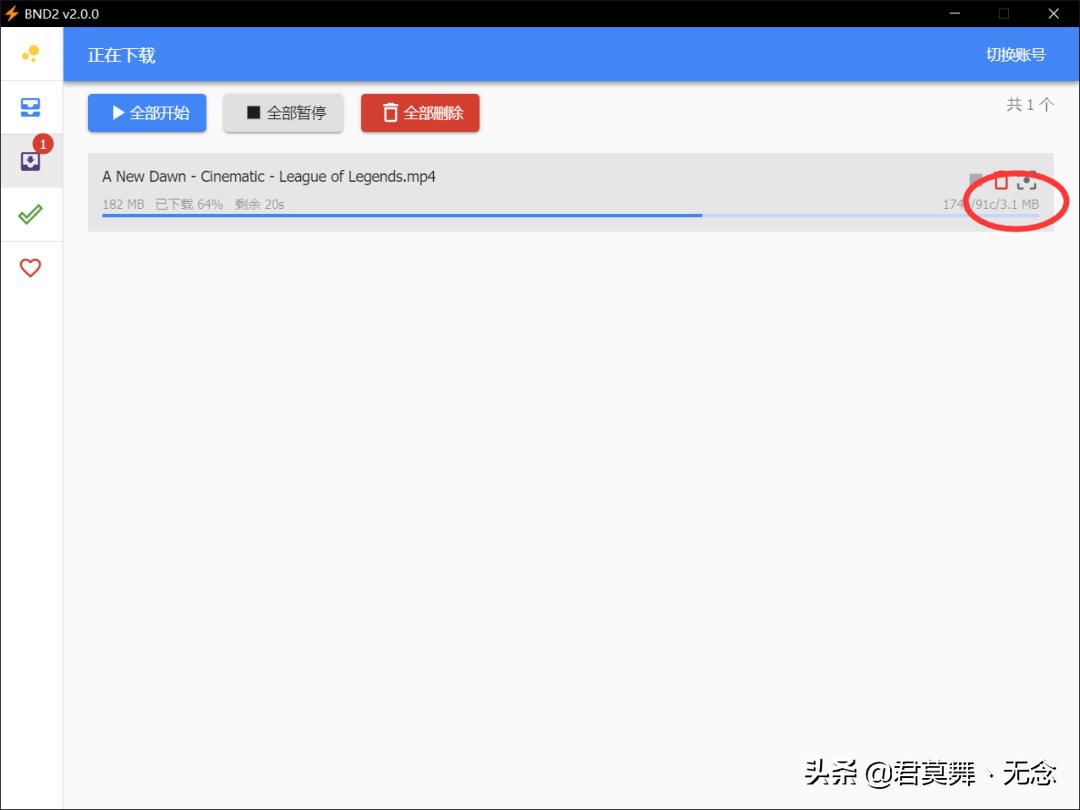1080x810 pixels.
Task: Click 全部暂停 to pause all downloads
Action: pos(282,113)
